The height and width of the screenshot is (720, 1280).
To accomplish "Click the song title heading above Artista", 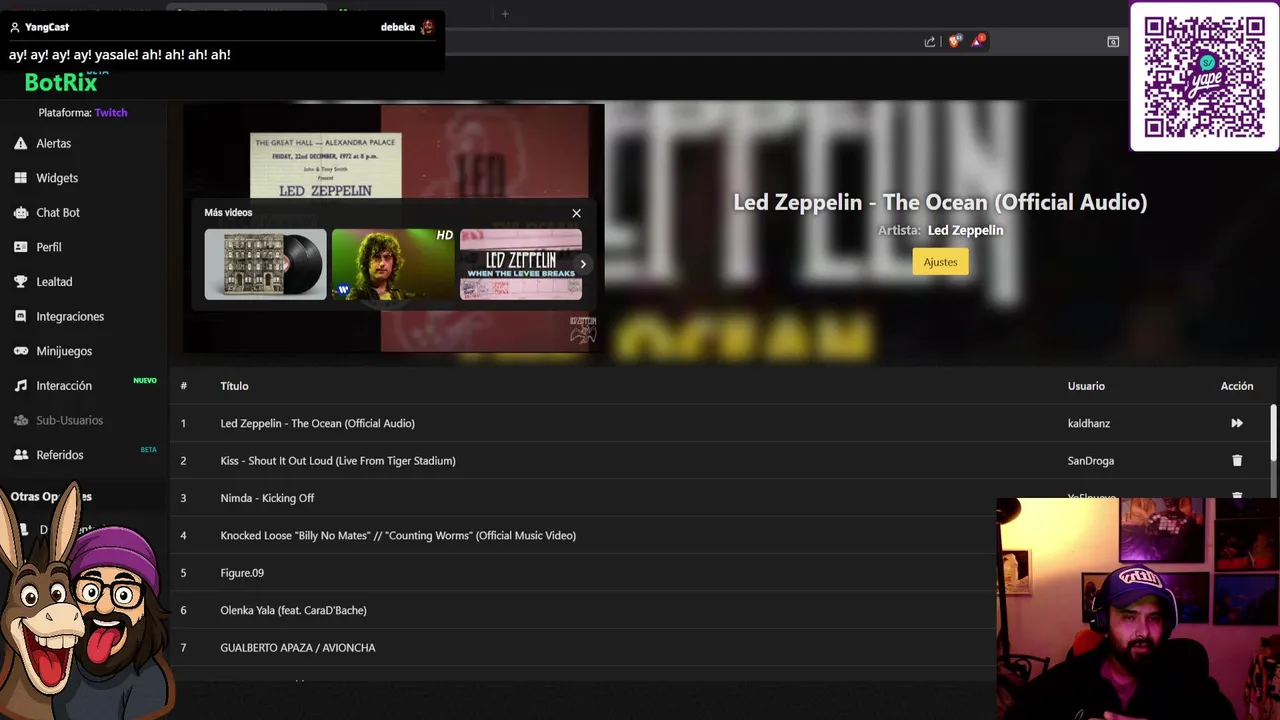I will point(940,202).
